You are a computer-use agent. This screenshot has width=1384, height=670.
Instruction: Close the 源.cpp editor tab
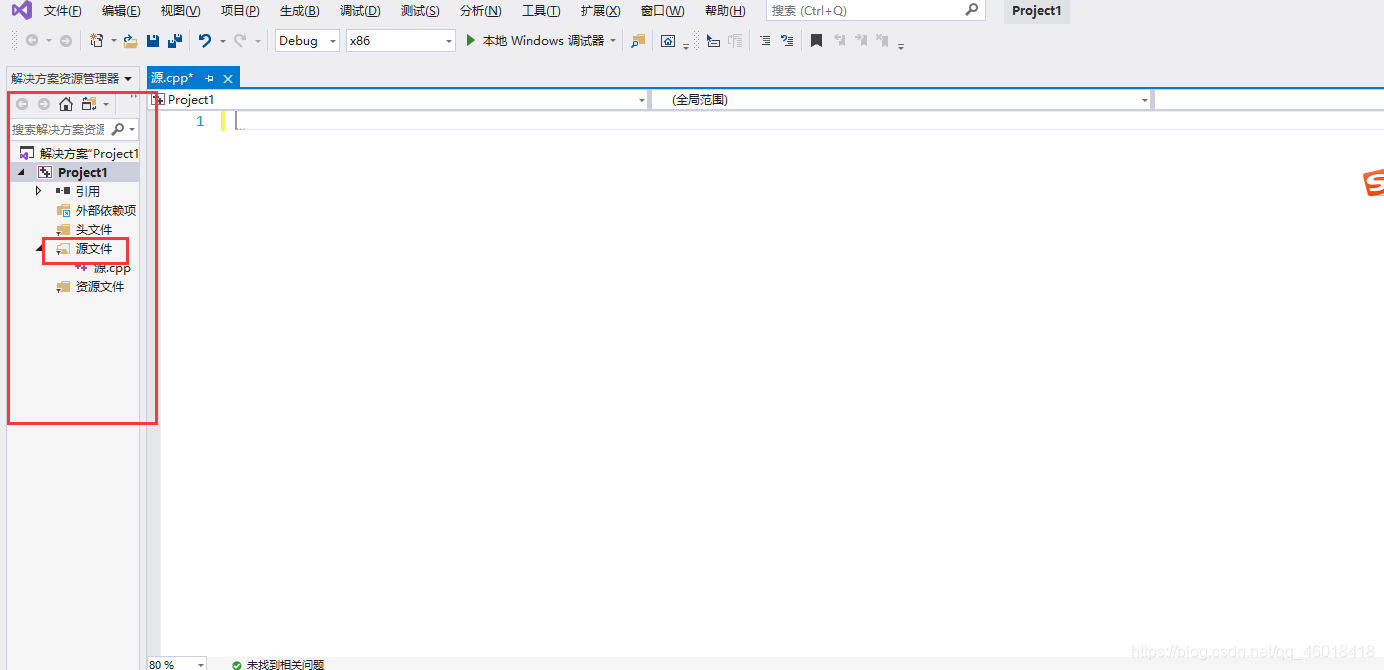click(228, 78)
